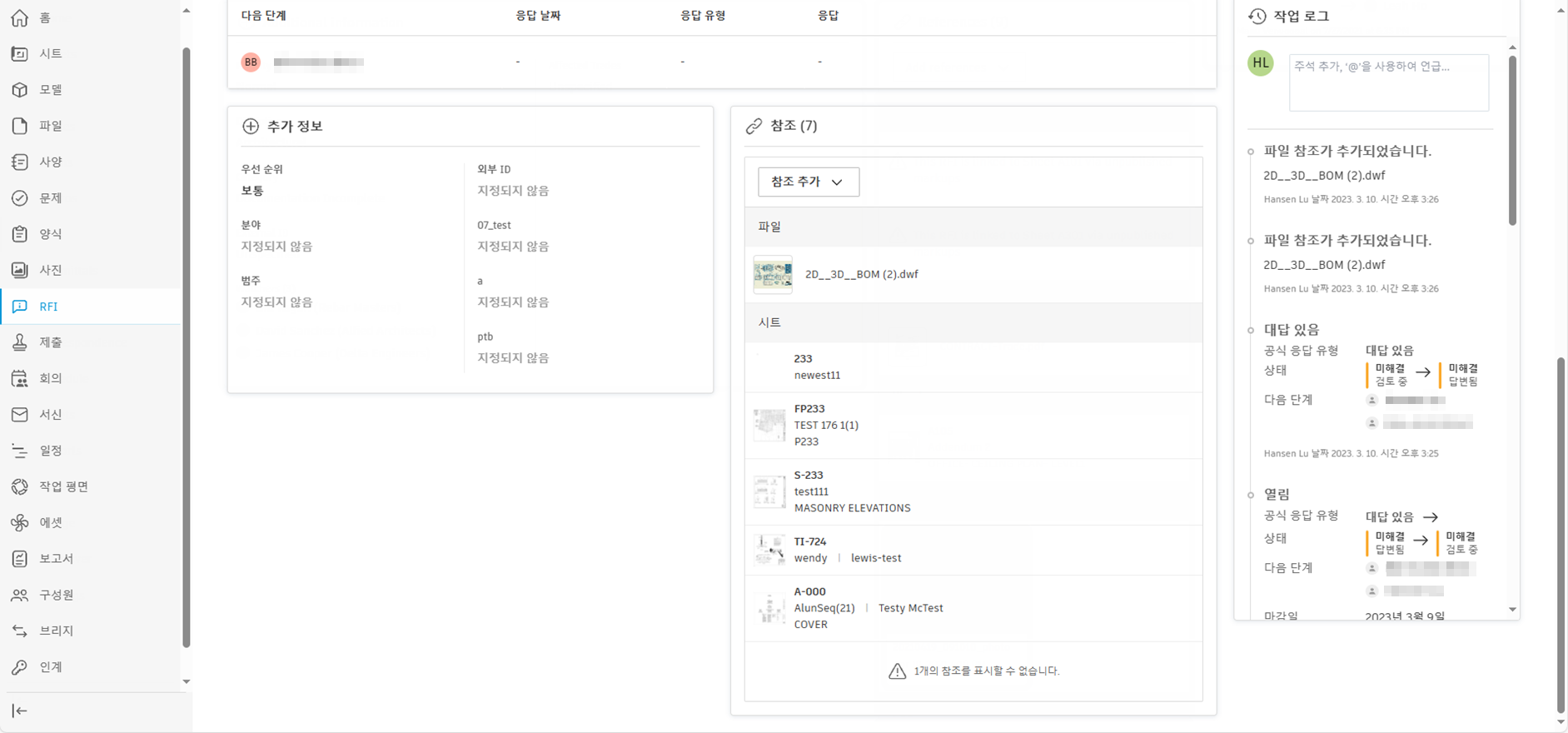Open the Members (구성원) people icon
The image size is (1568, 733).
[20, 595]
